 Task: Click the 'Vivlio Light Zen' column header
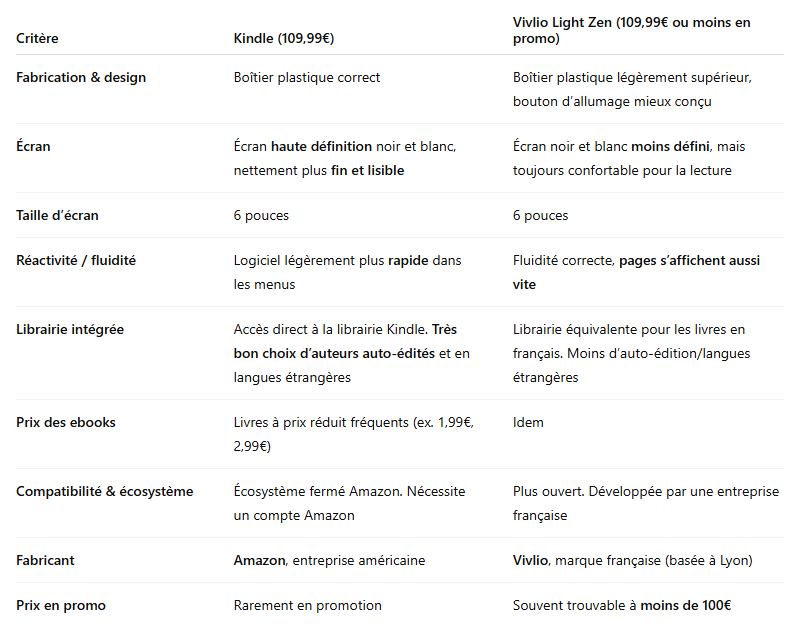point(631,30)
